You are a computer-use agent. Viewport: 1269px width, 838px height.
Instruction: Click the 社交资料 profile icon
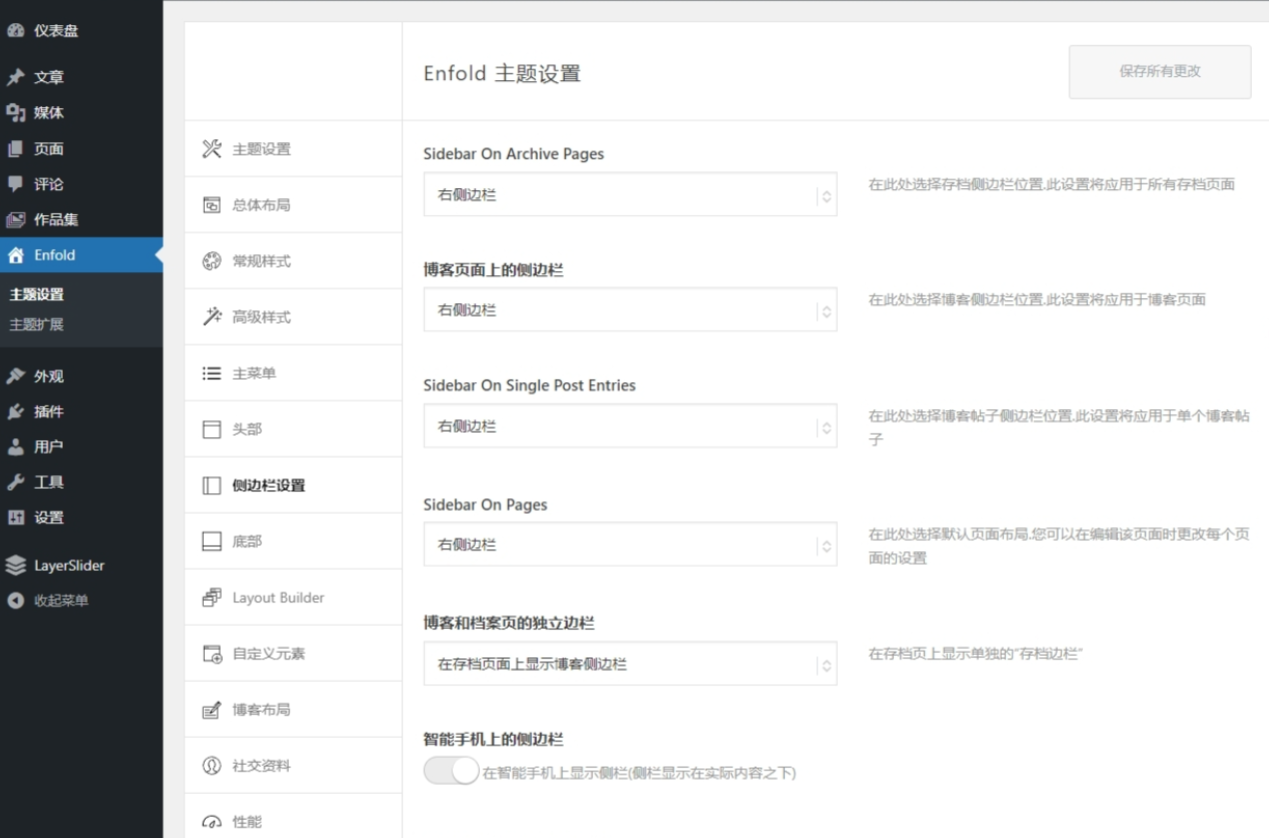coord(212,766)
